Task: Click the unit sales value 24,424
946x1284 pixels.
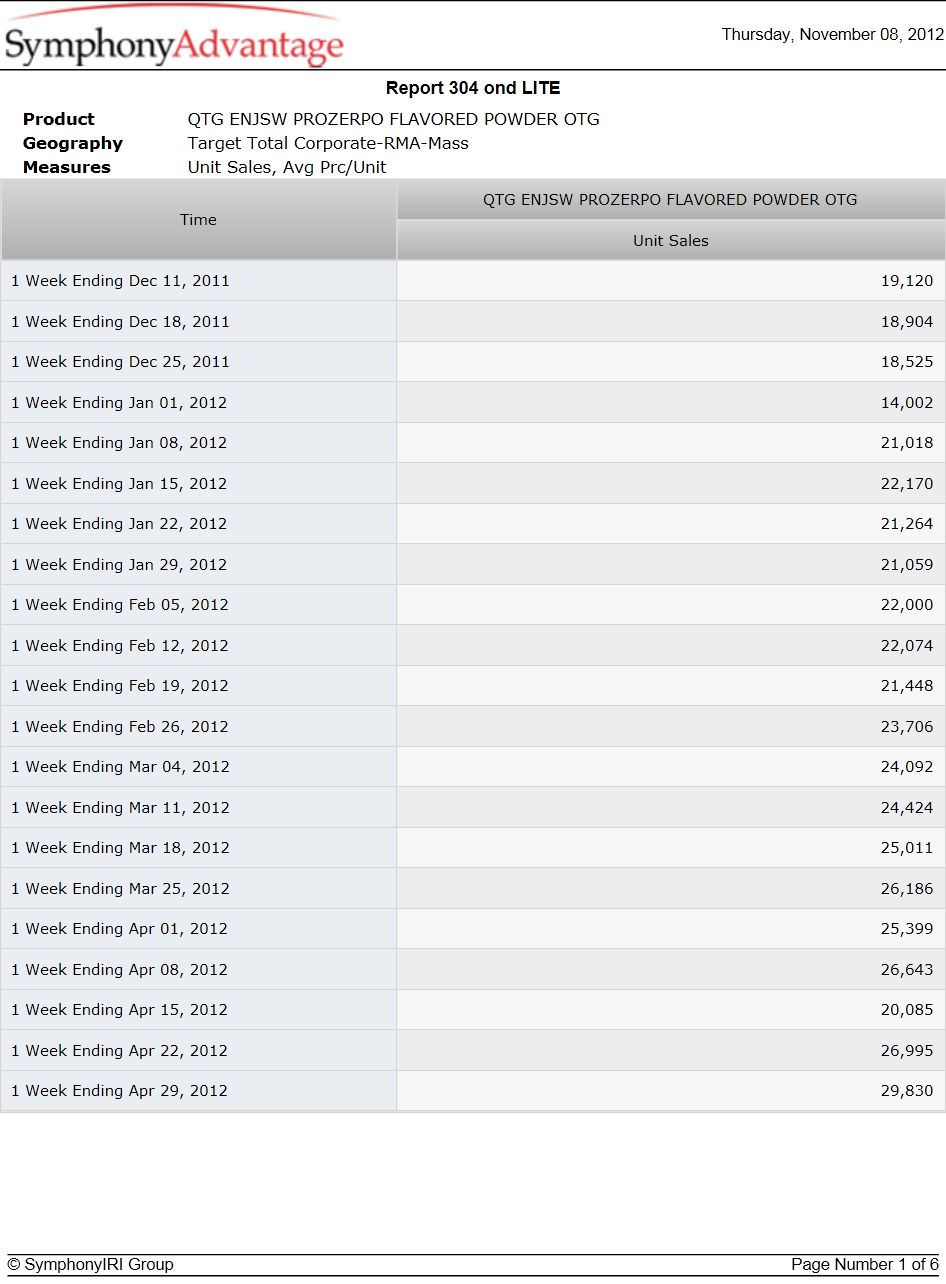Action: click(907, 808)
